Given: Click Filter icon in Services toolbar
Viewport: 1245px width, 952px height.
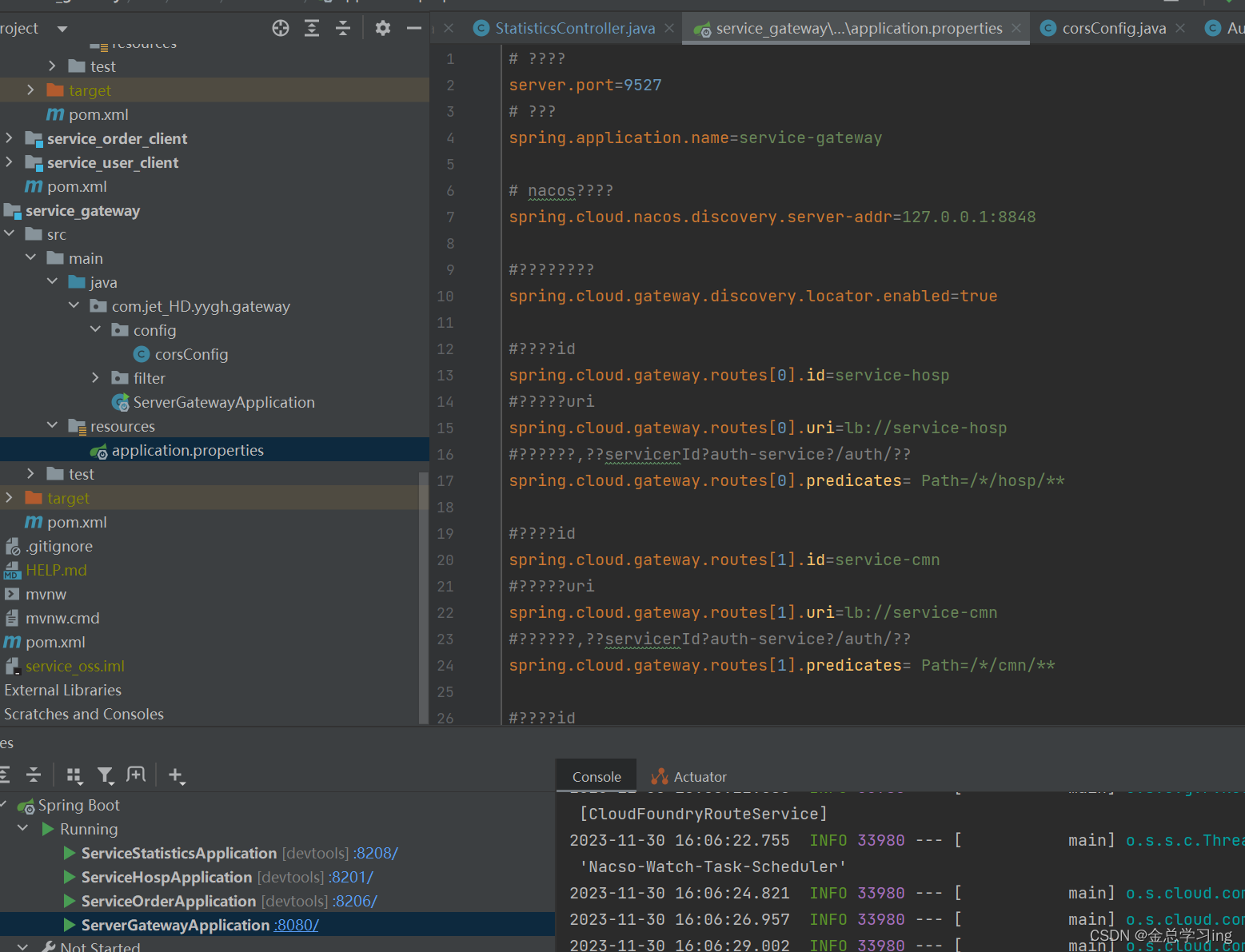Looking at the screenshot, I should click(x=105, y=775).
